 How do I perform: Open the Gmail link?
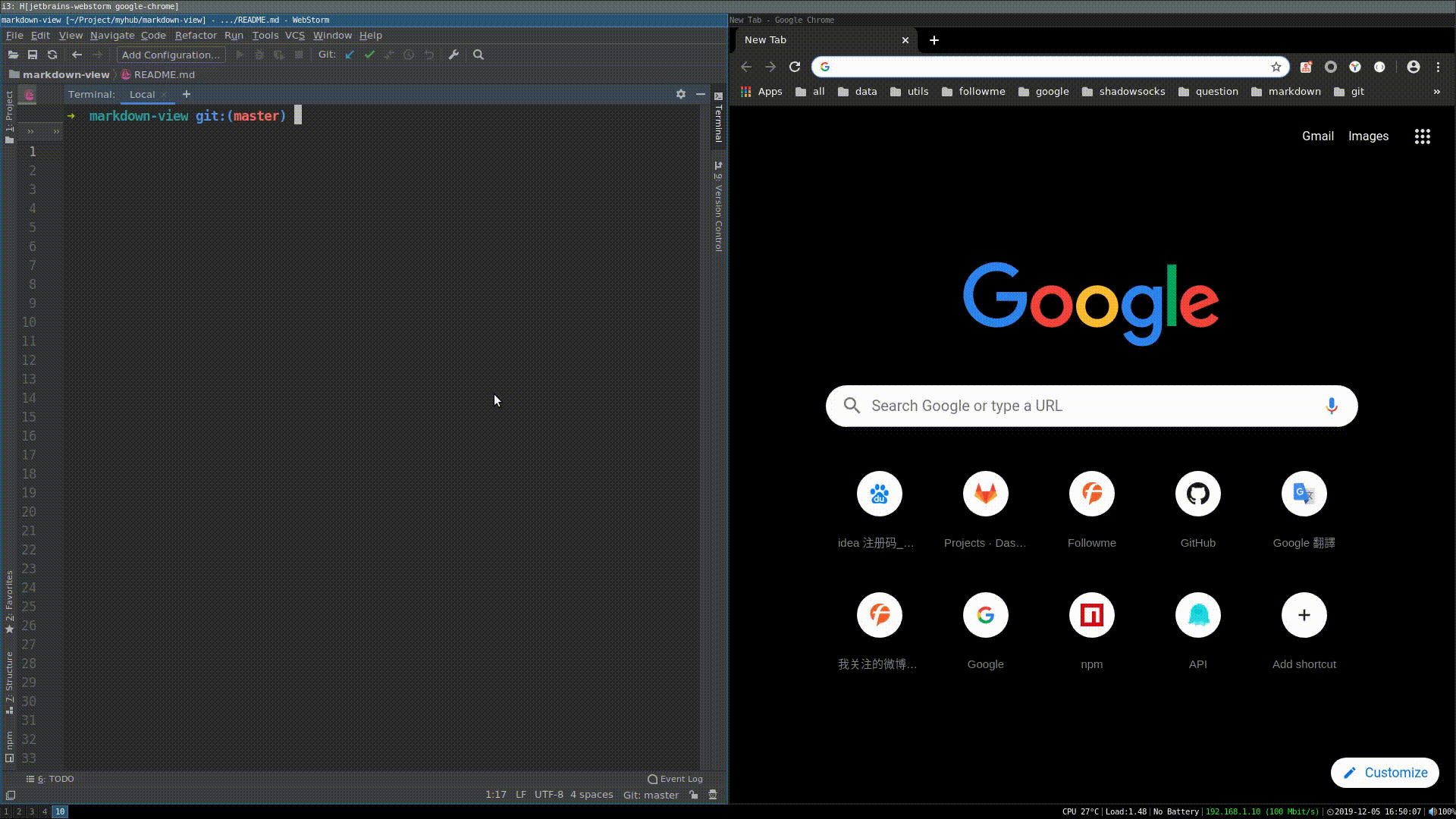[x=1317, y=136]
